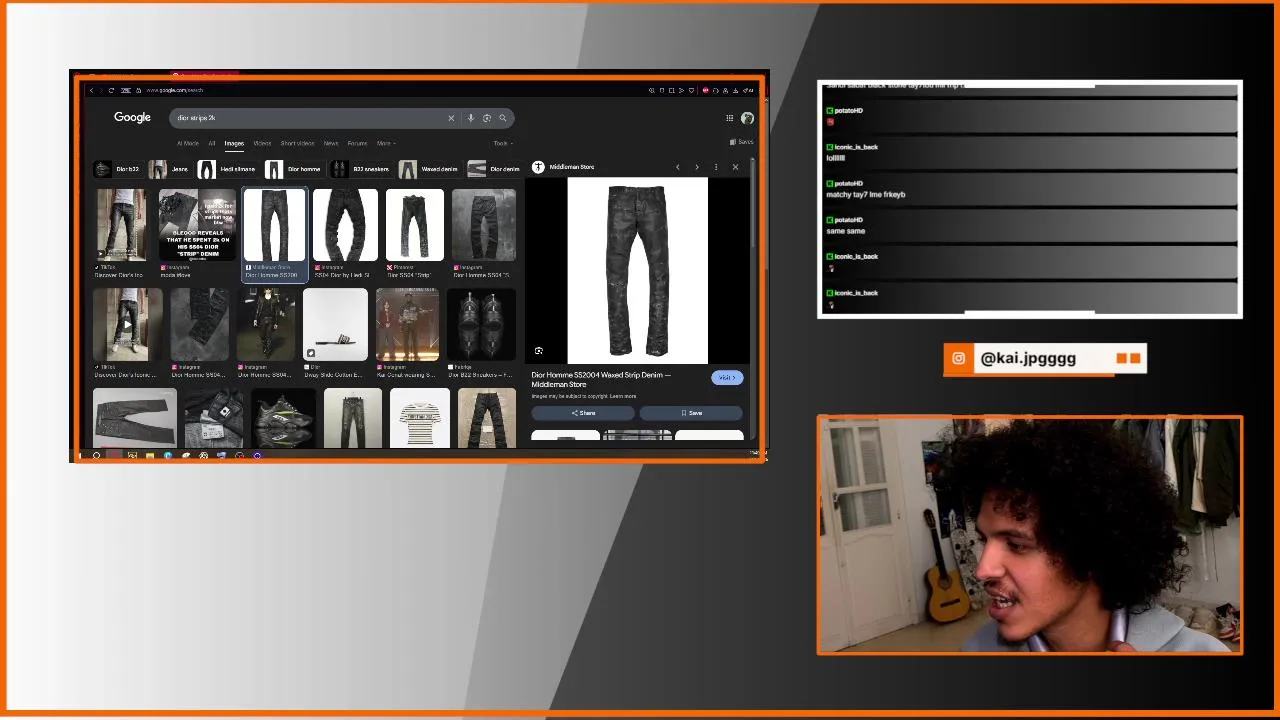1280x720 pixels.
Task: Open the Middleman Store source logo
Action: 538,167
